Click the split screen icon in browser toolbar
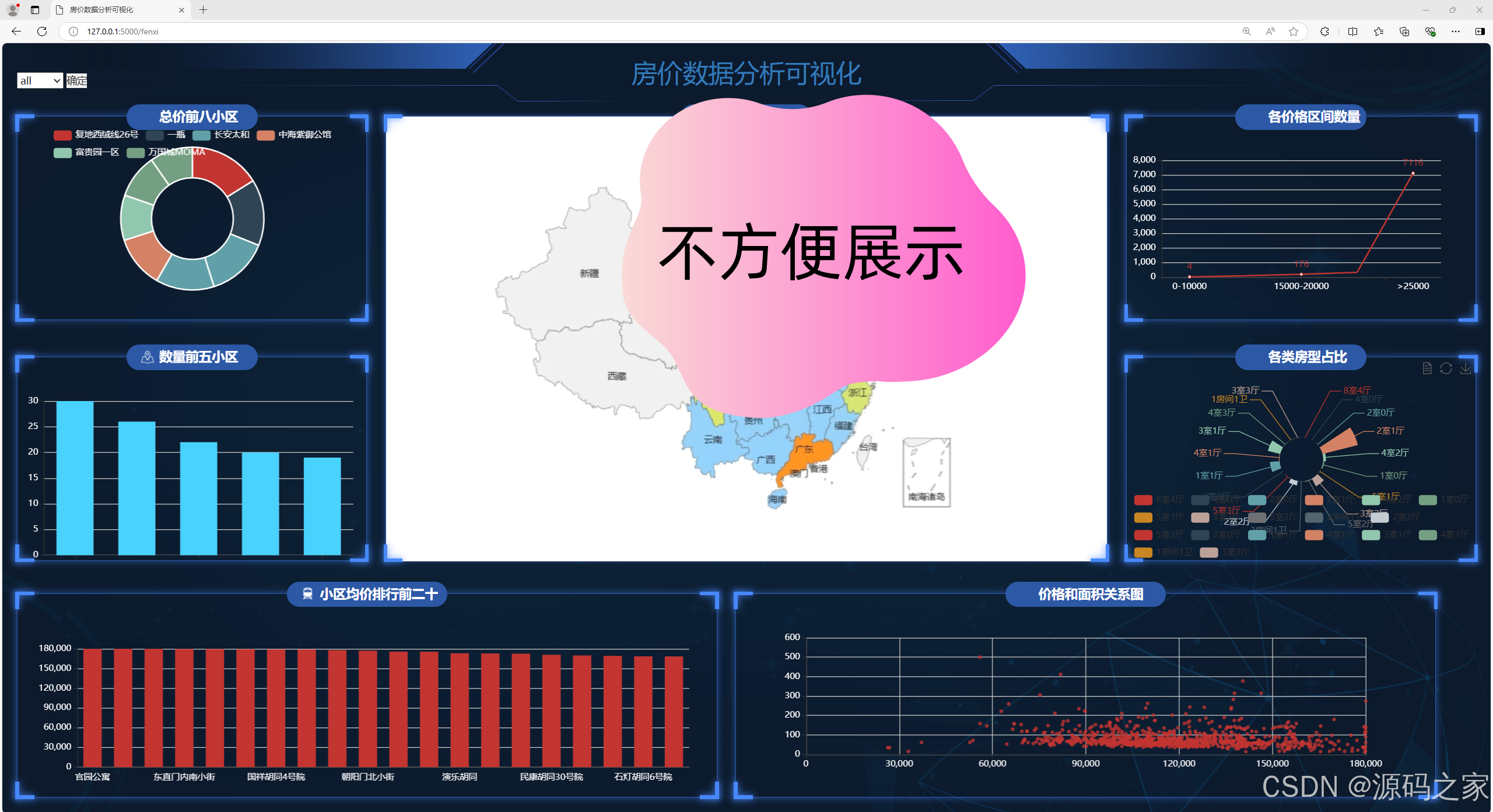The image size is (1493, 812). [1352, 31]
